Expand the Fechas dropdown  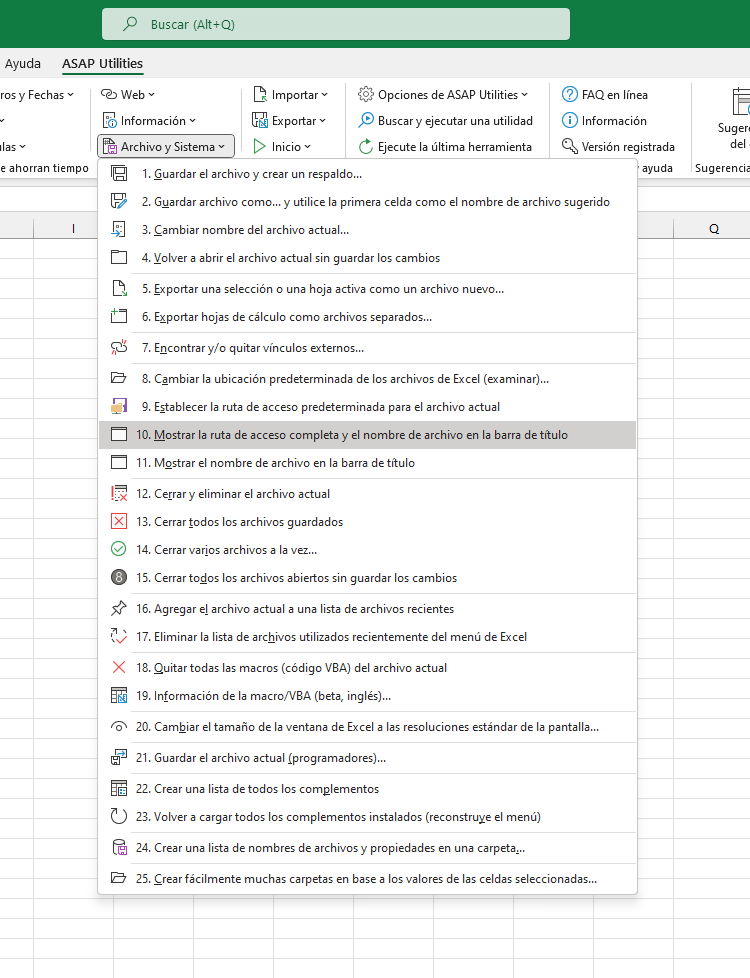pos(37,95)
